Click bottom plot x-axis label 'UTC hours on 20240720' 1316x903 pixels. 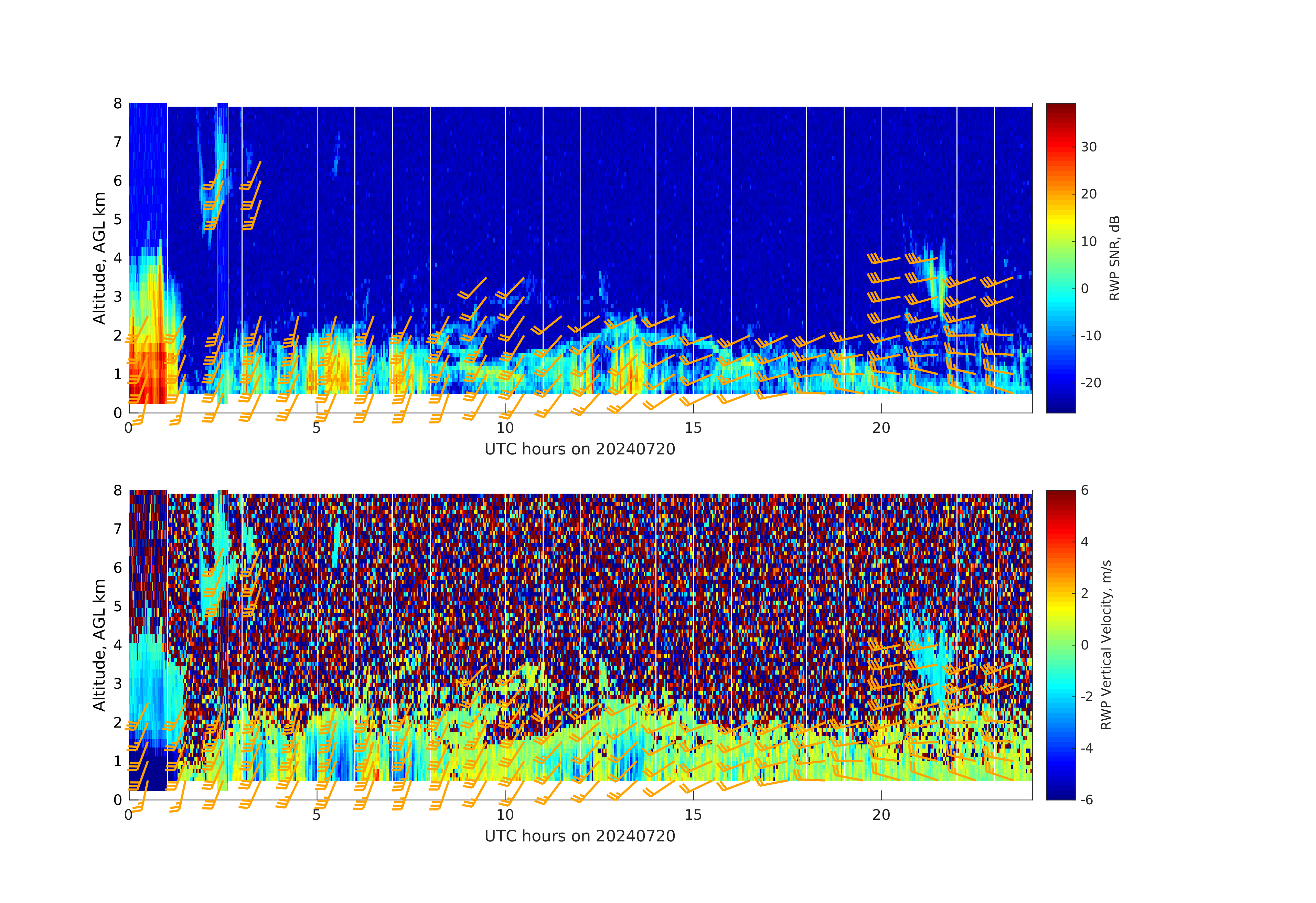tap(580, 836)
